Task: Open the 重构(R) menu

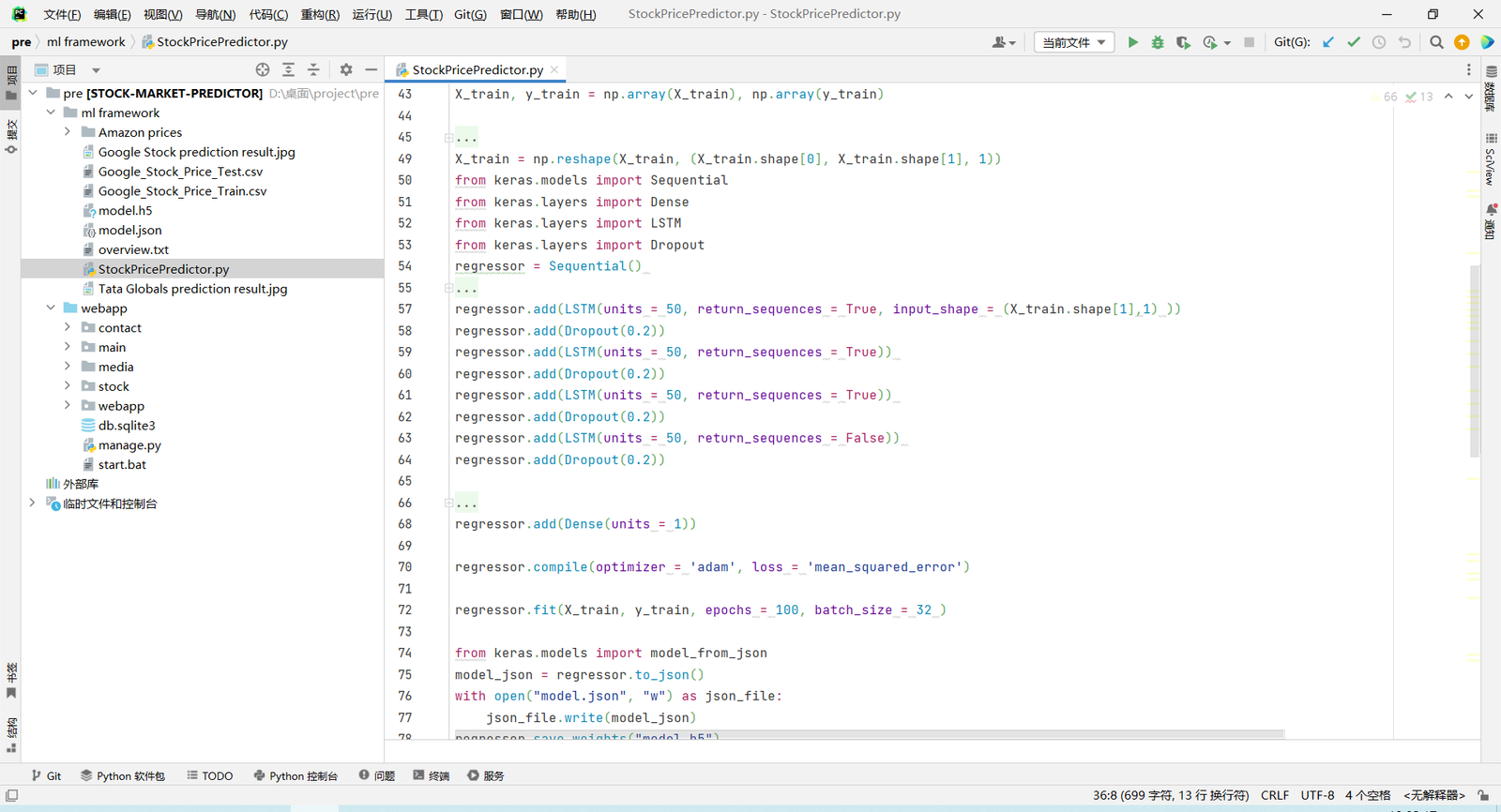Action: click(319, 14)
